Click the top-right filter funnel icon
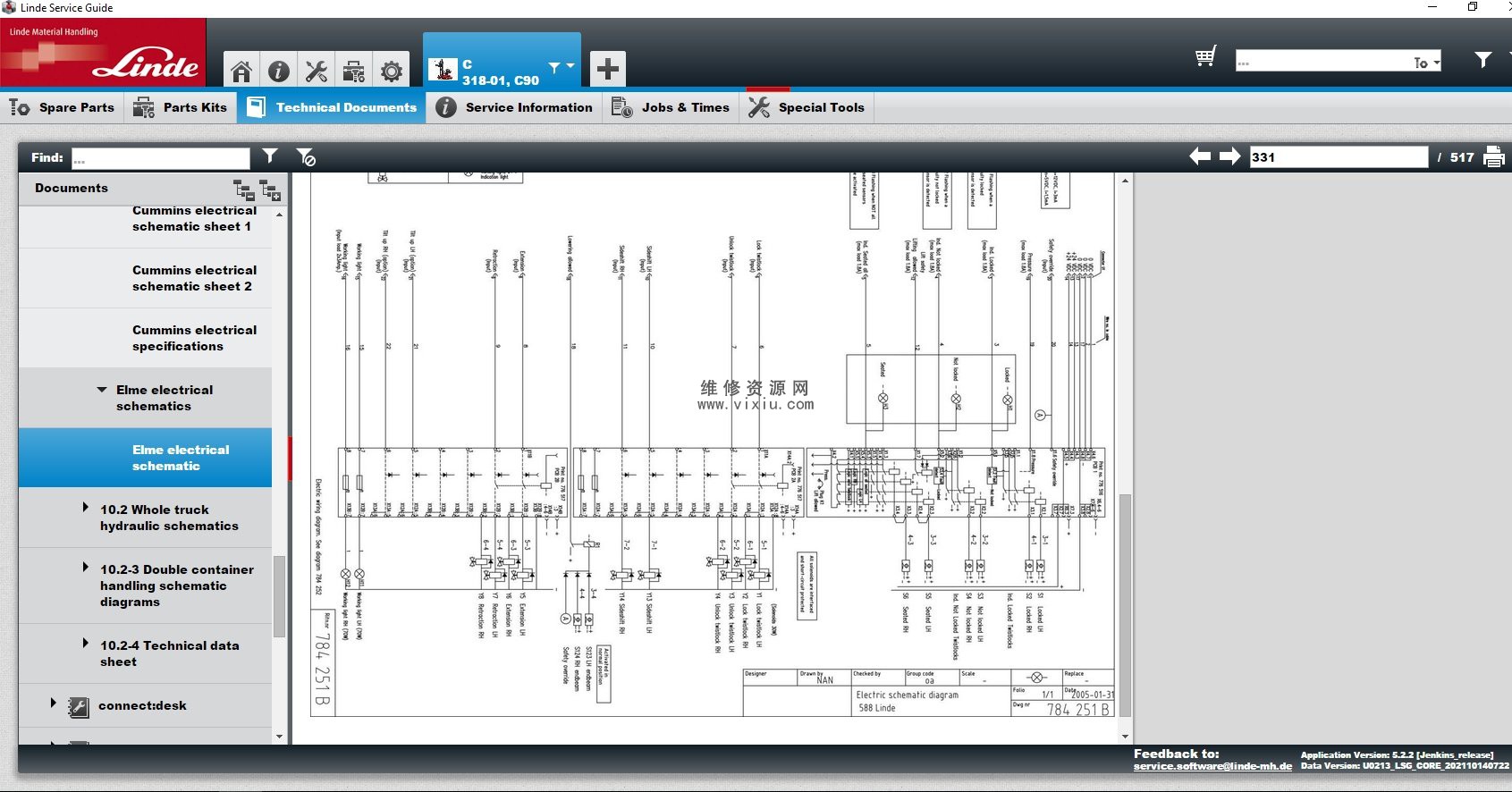1512x792 pixels. point(1483,60)
